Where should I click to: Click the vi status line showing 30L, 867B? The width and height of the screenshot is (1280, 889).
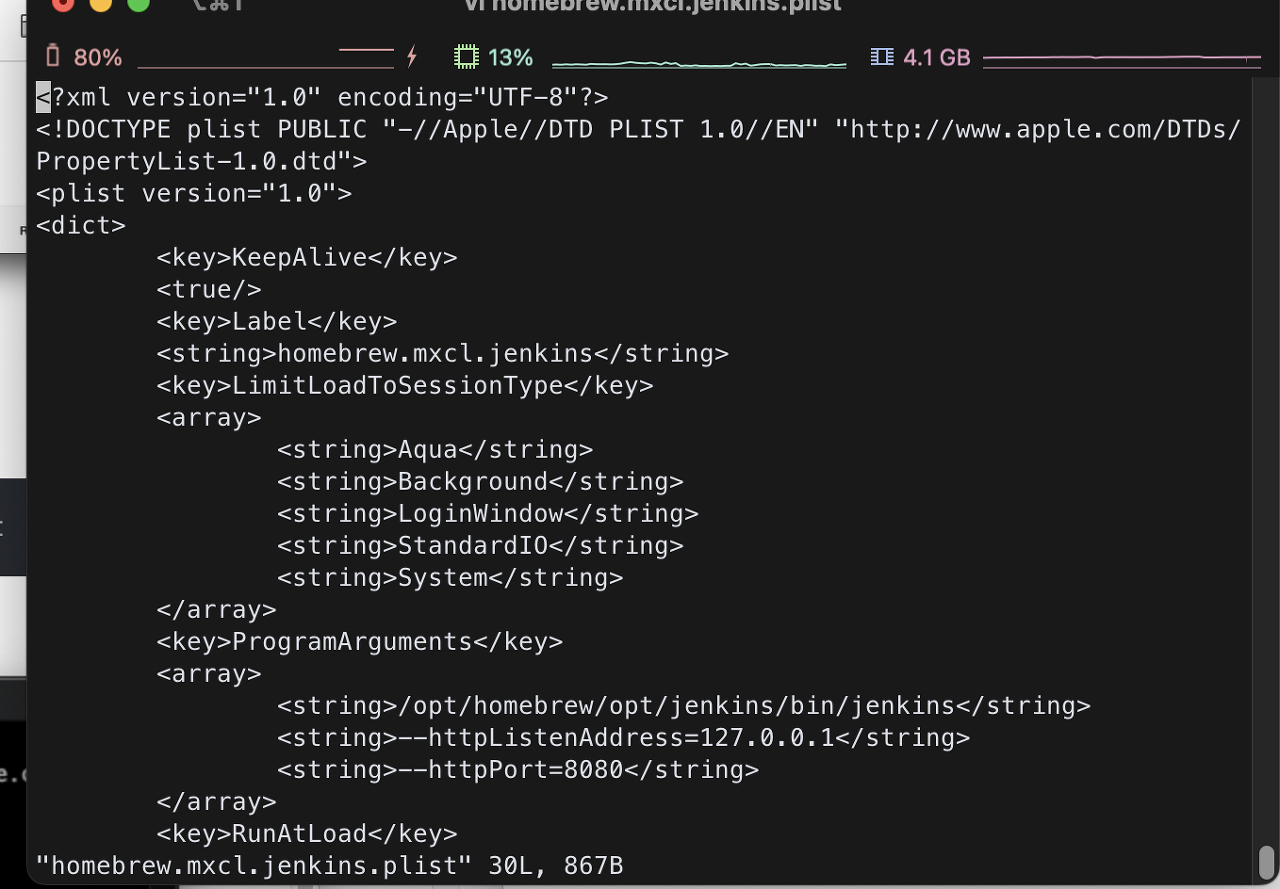click(x=330, y=865)
